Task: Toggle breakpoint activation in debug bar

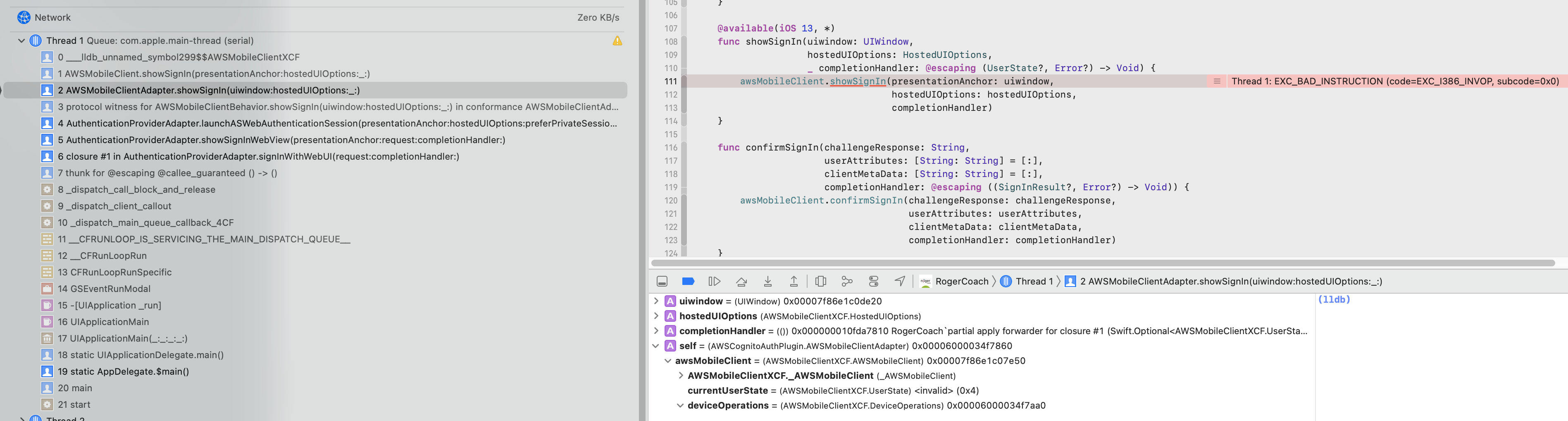Action: pos(688,281)
